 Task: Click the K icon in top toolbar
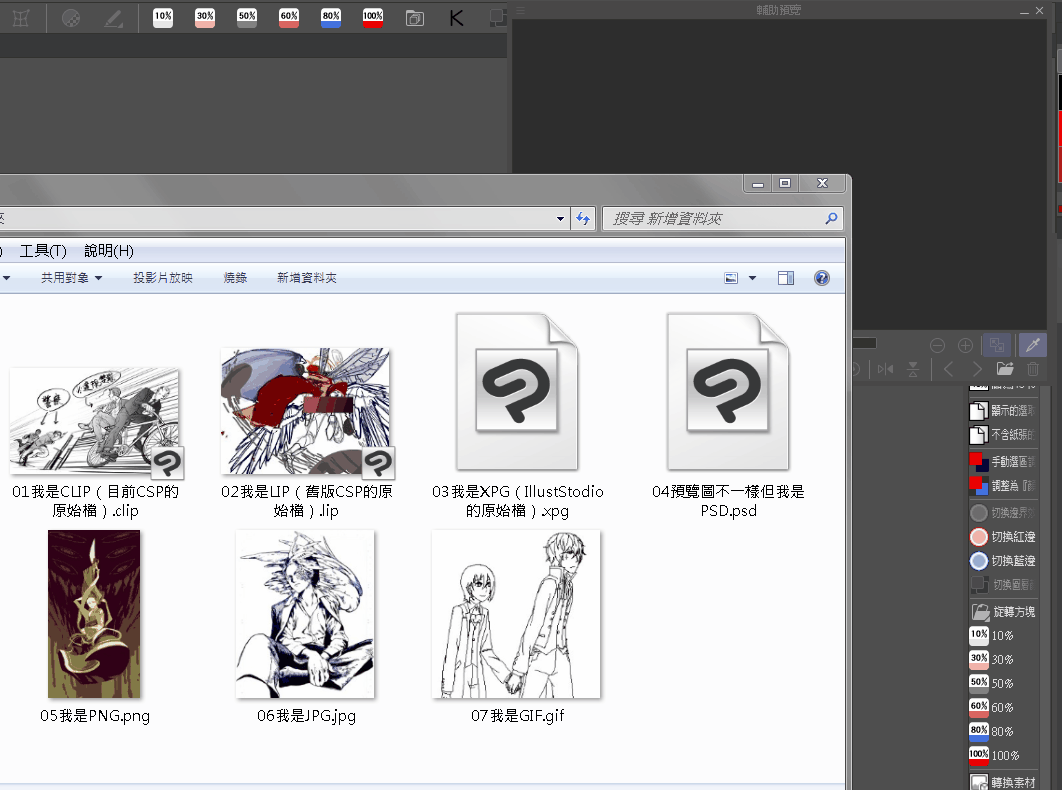click(456, 18)
